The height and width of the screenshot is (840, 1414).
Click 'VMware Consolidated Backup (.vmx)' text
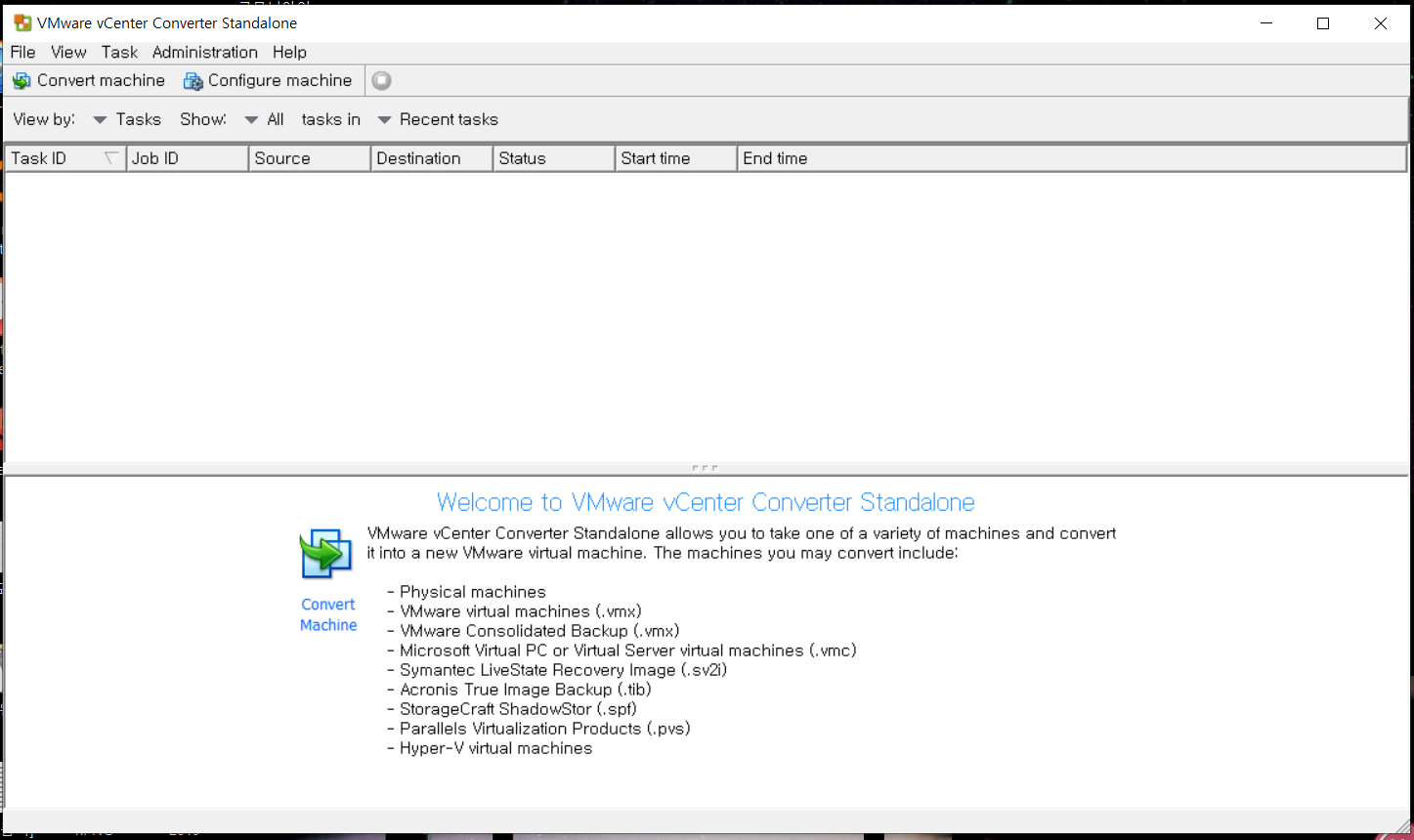539,631
